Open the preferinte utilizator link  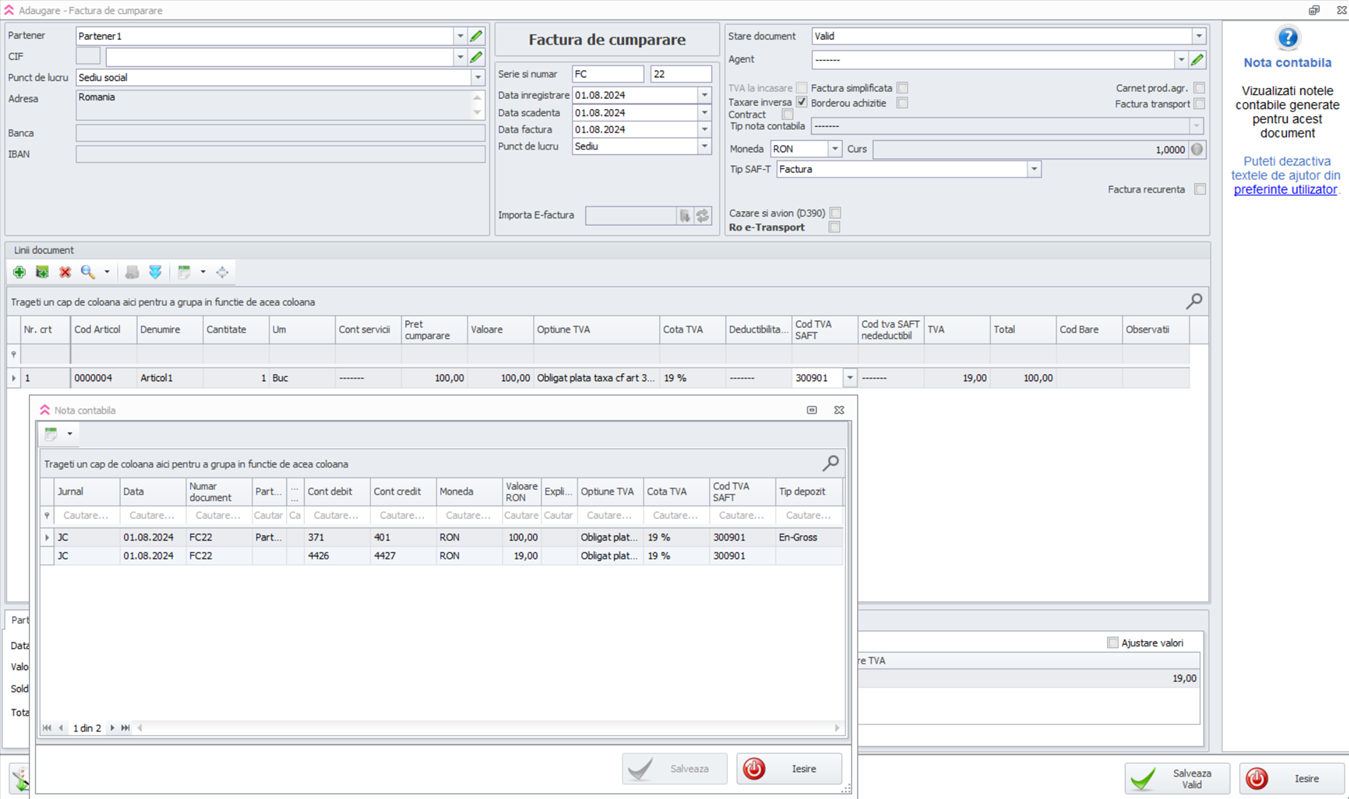point(1285,189)
